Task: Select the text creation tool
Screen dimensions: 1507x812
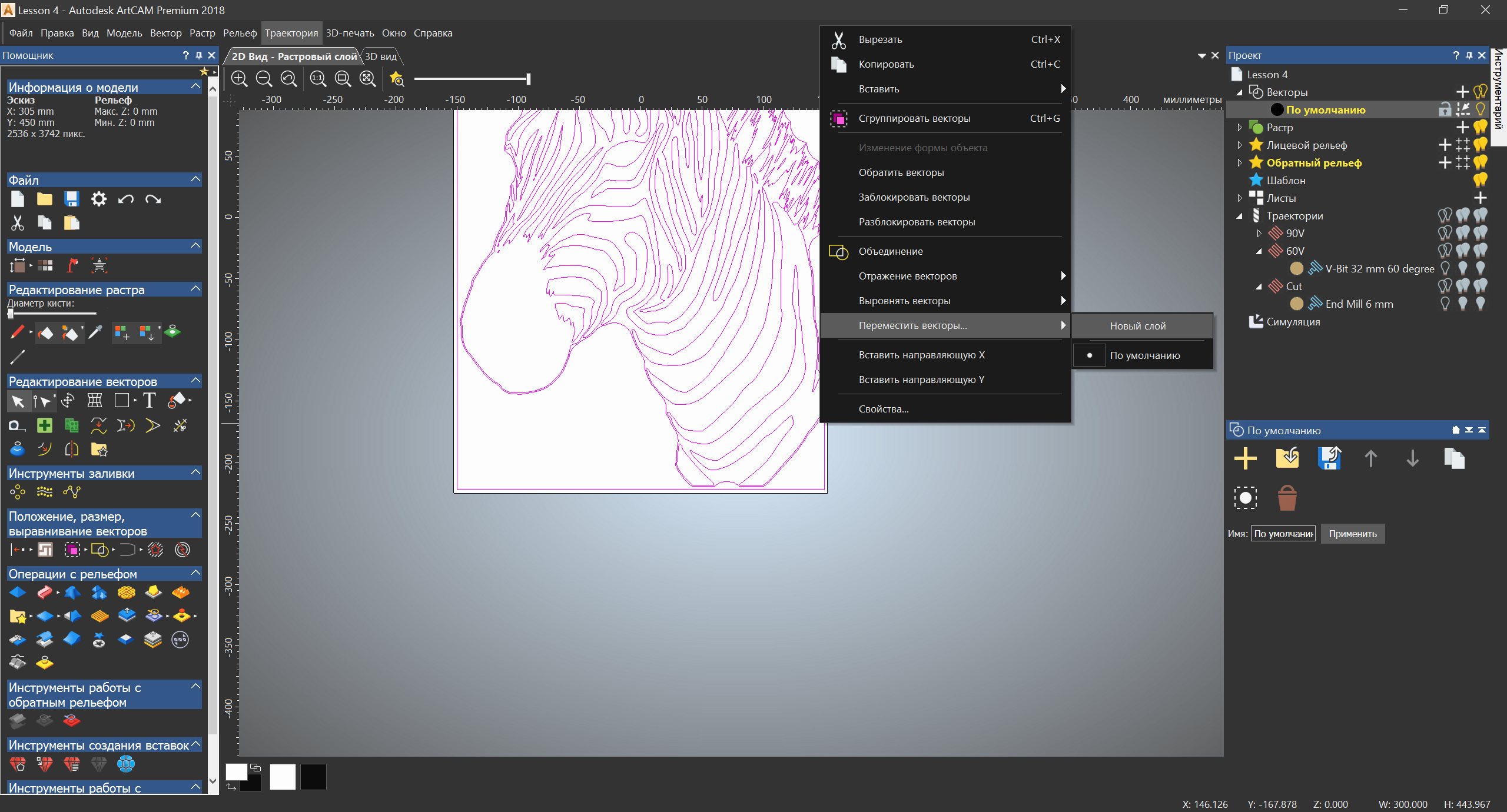Action: coord(149,401)
